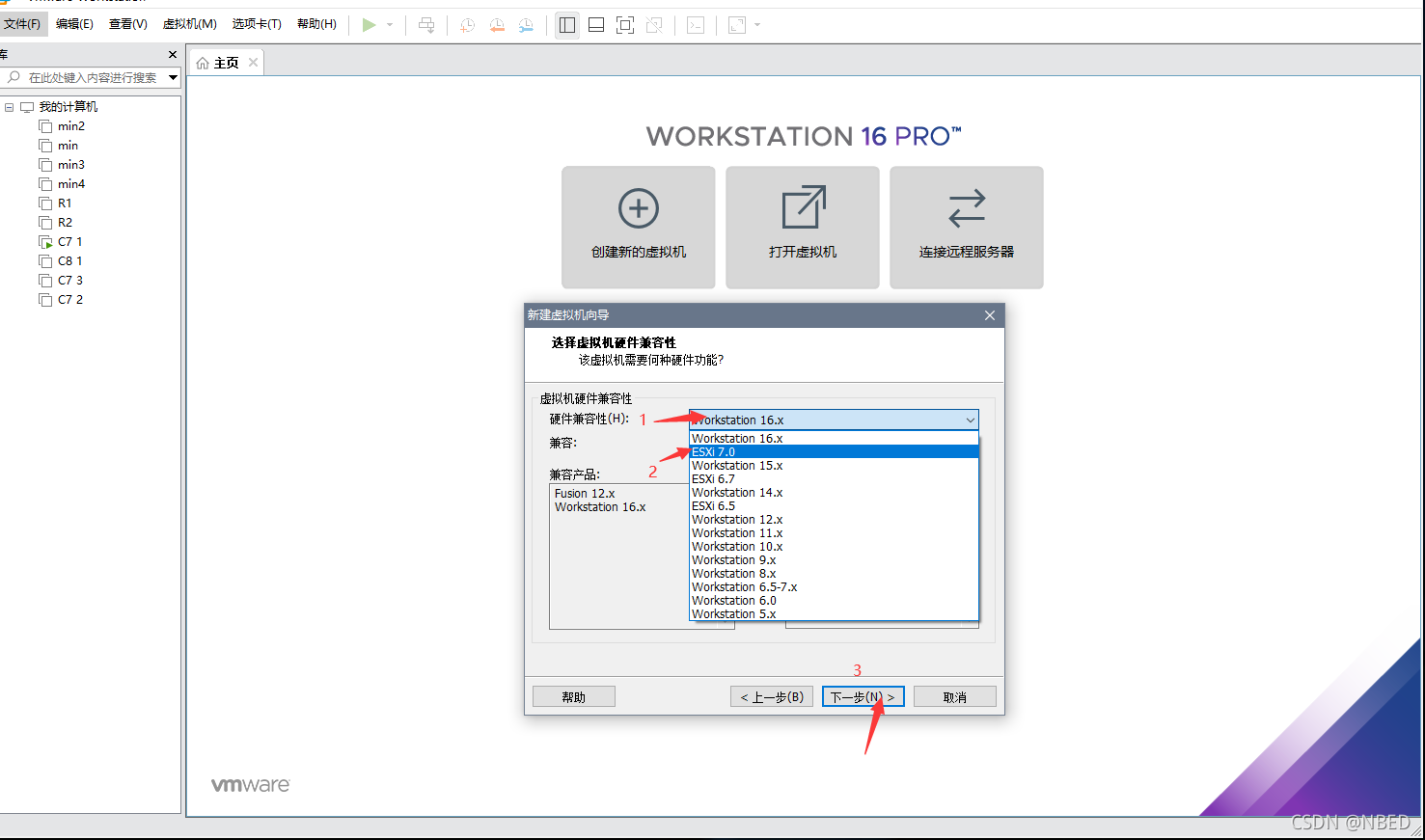The height and width of the screenshot is (840, 1425).
Task: Open the stretch display dropdown arrow
Action: [x=757, y=25]
